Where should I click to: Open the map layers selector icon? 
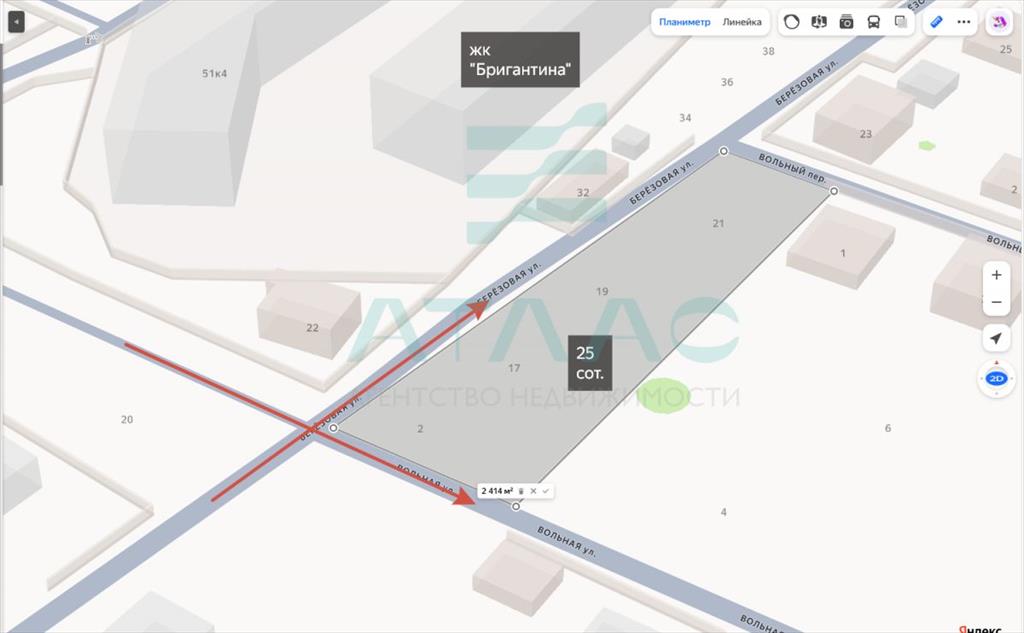pos(901,22)
